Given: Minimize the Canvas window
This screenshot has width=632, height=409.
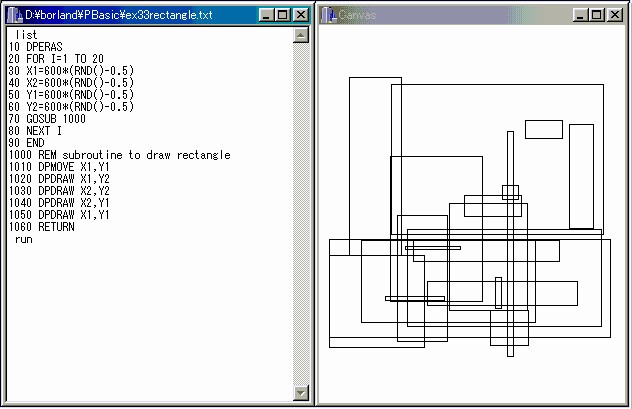Looking at the screenshot, I should pyautogui.click(x=581, y=16).
